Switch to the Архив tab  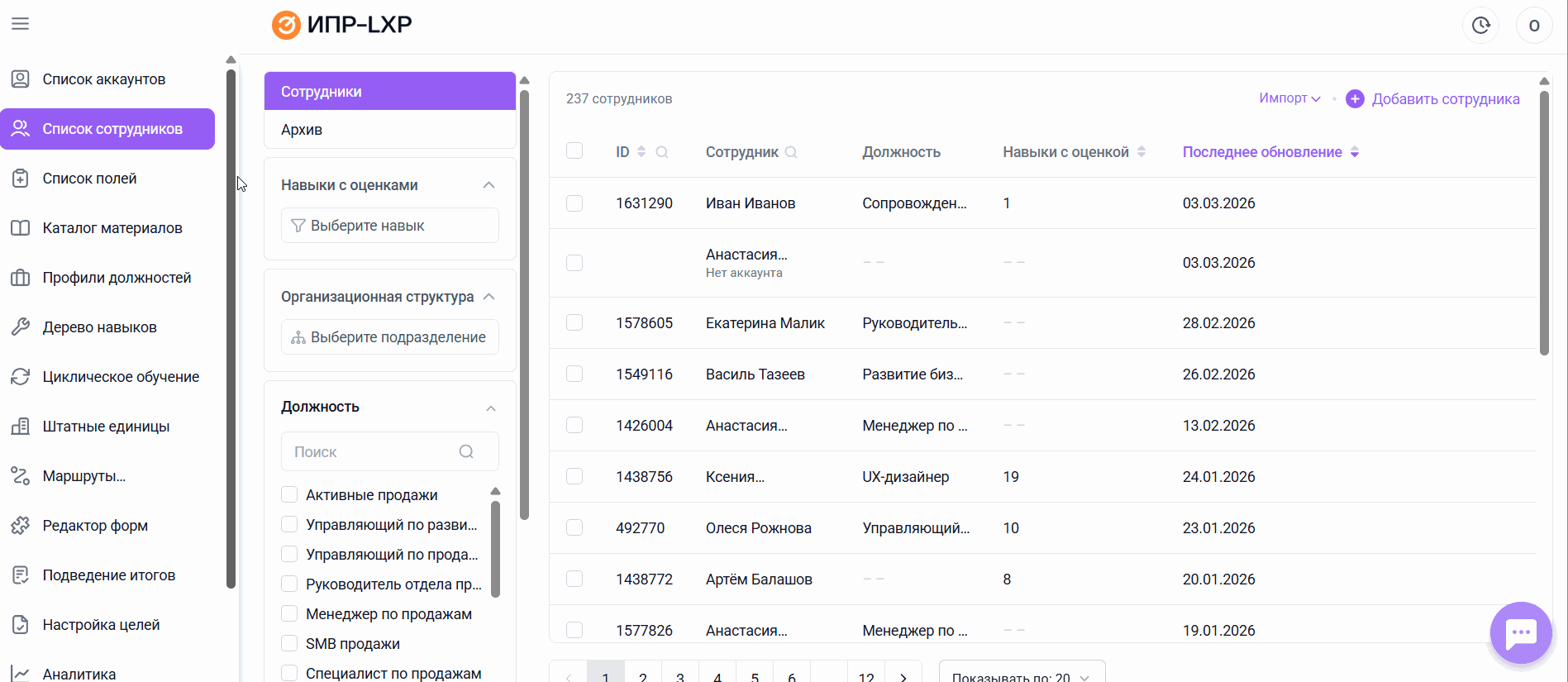pyautogui.click(x=302, y=130)
